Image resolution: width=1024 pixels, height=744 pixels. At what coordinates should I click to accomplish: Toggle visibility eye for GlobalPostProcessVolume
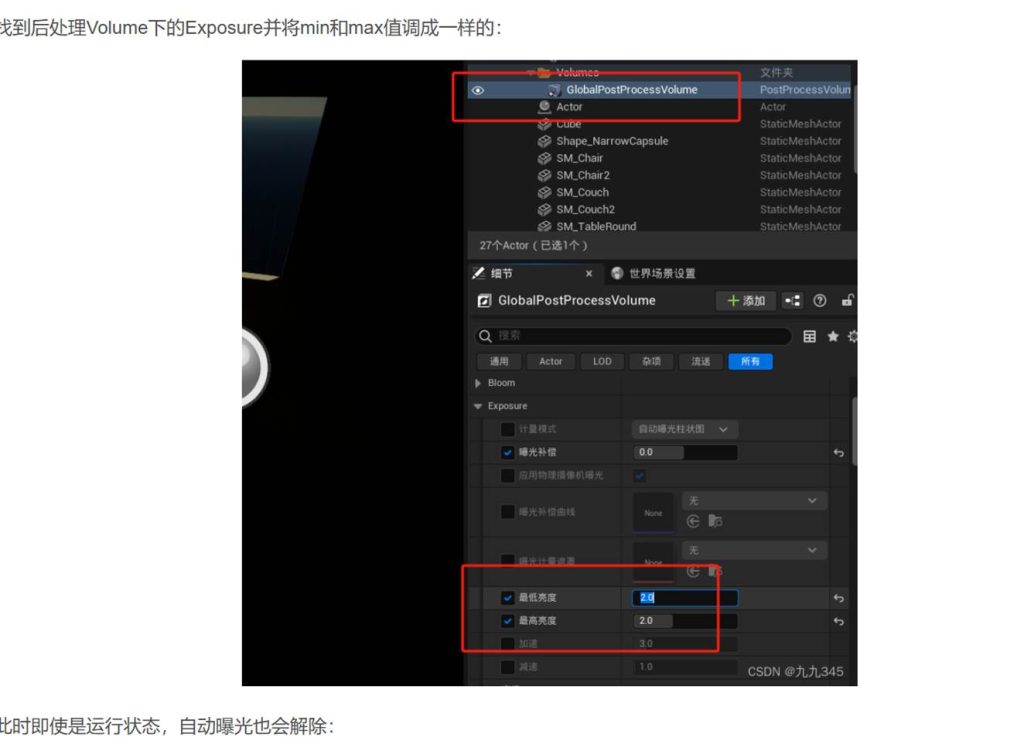coord(478,90)
